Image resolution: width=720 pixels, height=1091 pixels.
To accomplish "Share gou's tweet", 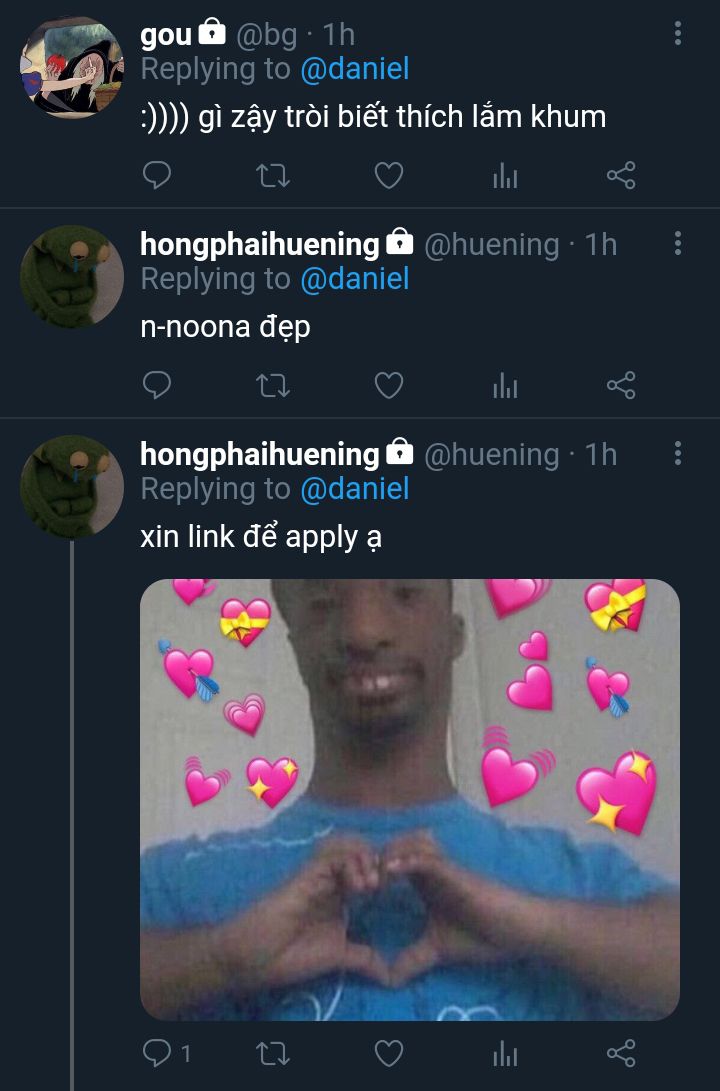I will pyautogui.click(x=621, y=175).
